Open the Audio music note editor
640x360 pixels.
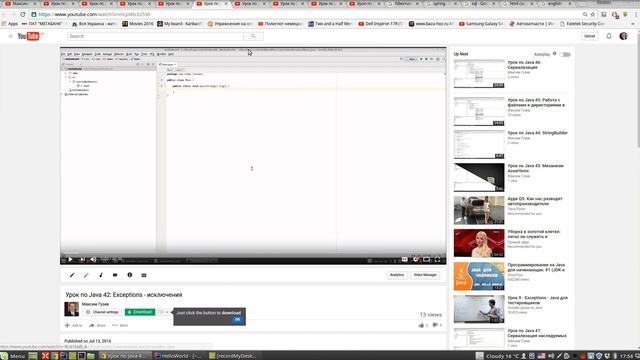pos(101,275)
